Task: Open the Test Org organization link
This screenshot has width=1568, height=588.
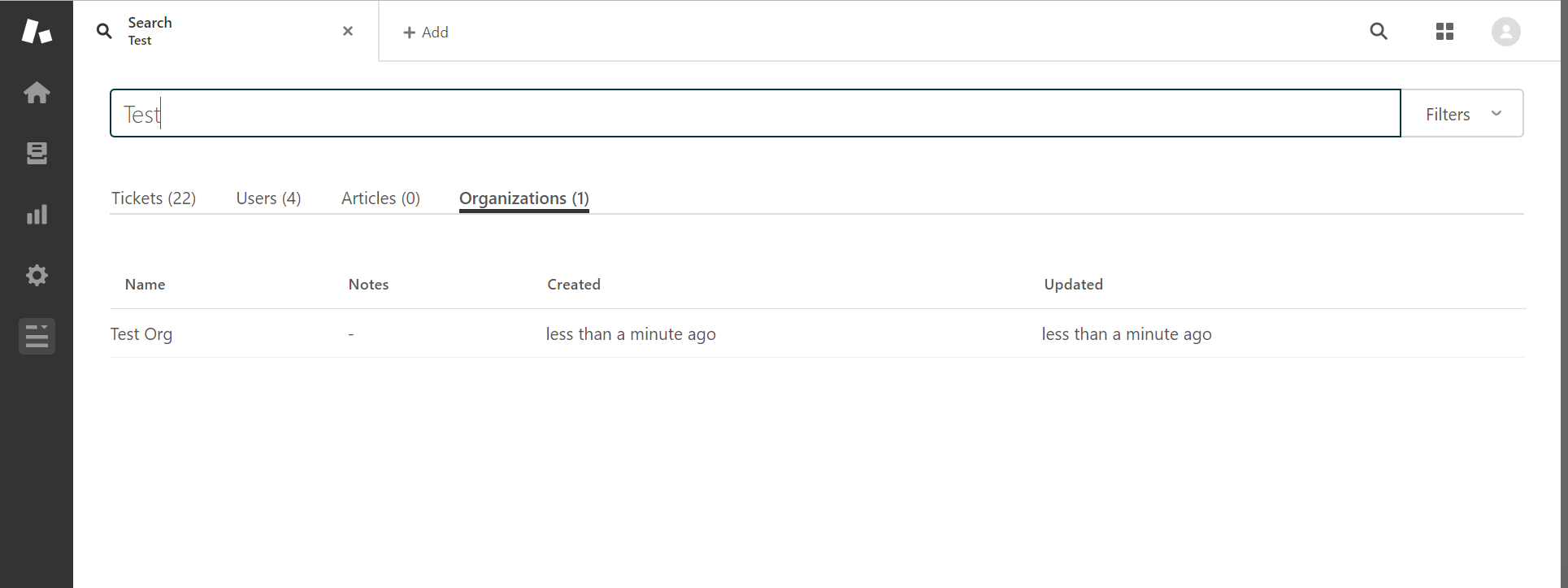Action: pos(141,334)
